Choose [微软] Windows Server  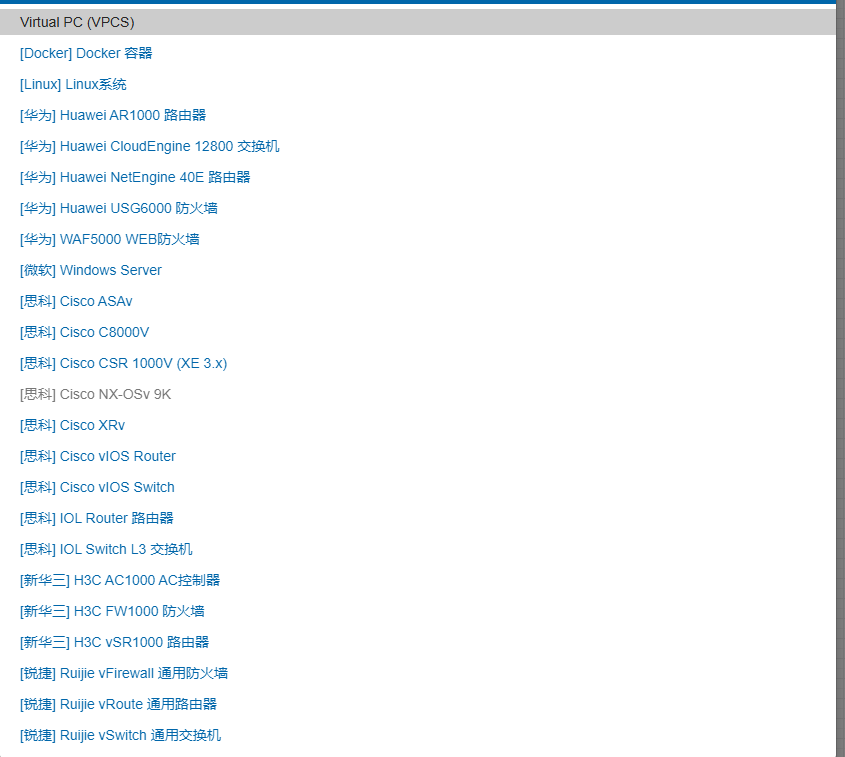coord(91,270)
